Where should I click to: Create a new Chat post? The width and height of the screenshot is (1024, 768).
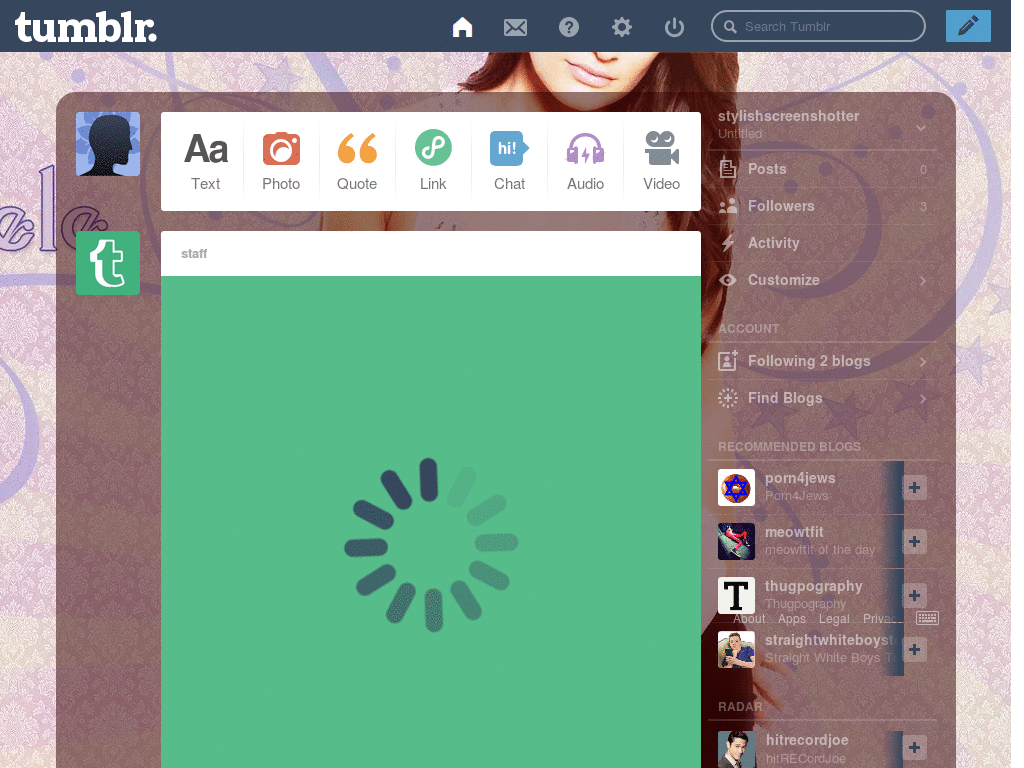pyautogui.click(x=509, y=161)
